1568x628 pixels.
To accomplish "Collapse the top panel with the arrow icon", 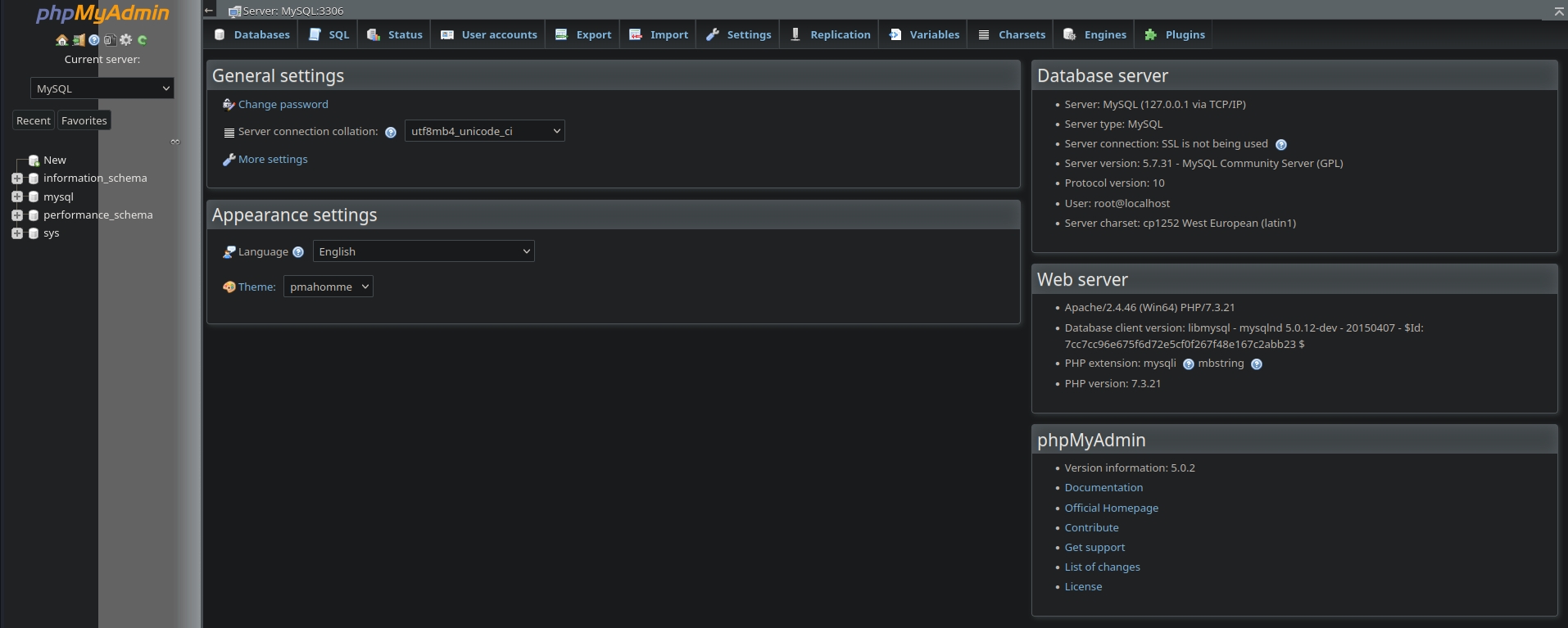I will pyautogui.click(x=1558, y=11).
